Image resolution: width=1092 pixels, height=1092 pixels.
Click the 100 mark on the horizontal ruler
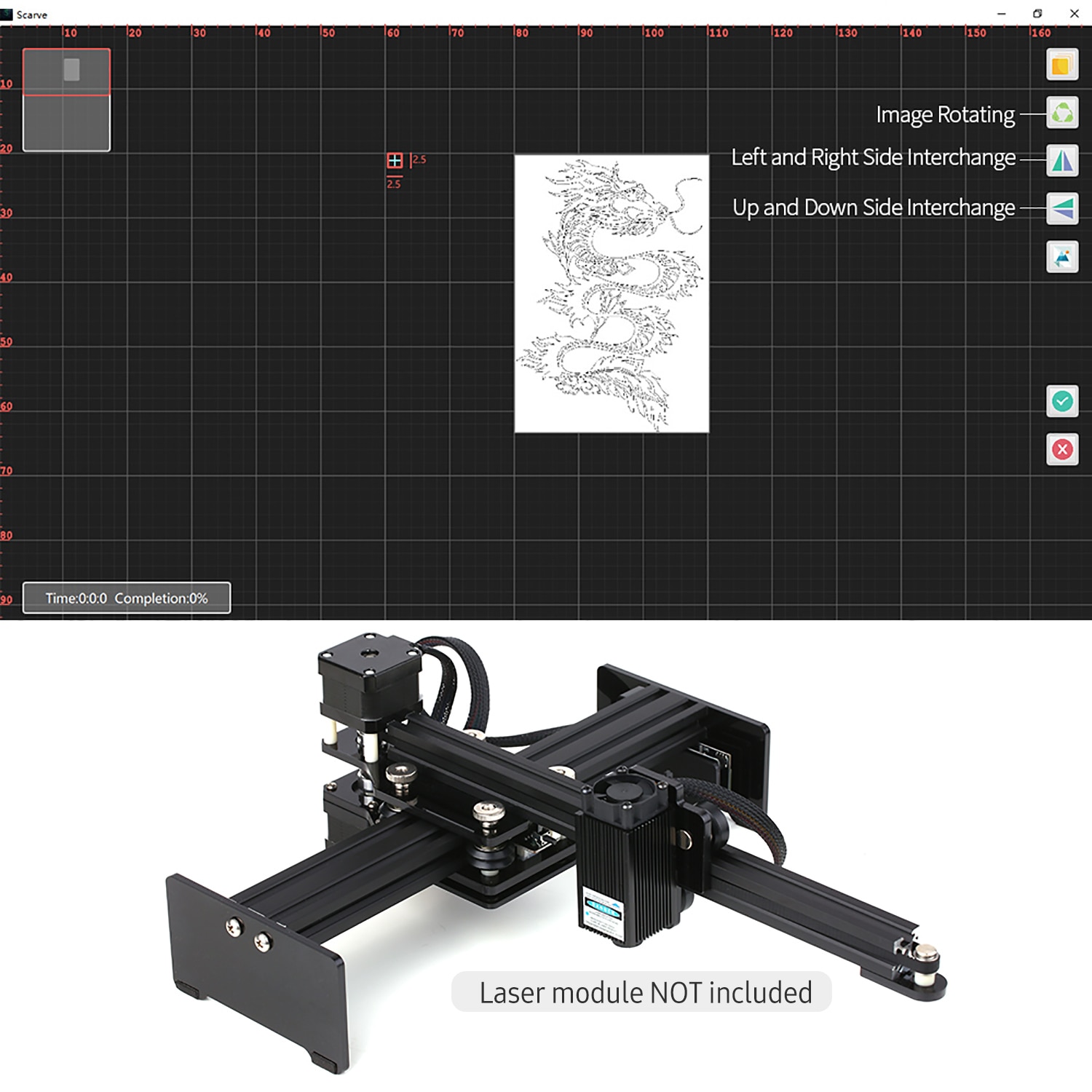click(654, 33)
